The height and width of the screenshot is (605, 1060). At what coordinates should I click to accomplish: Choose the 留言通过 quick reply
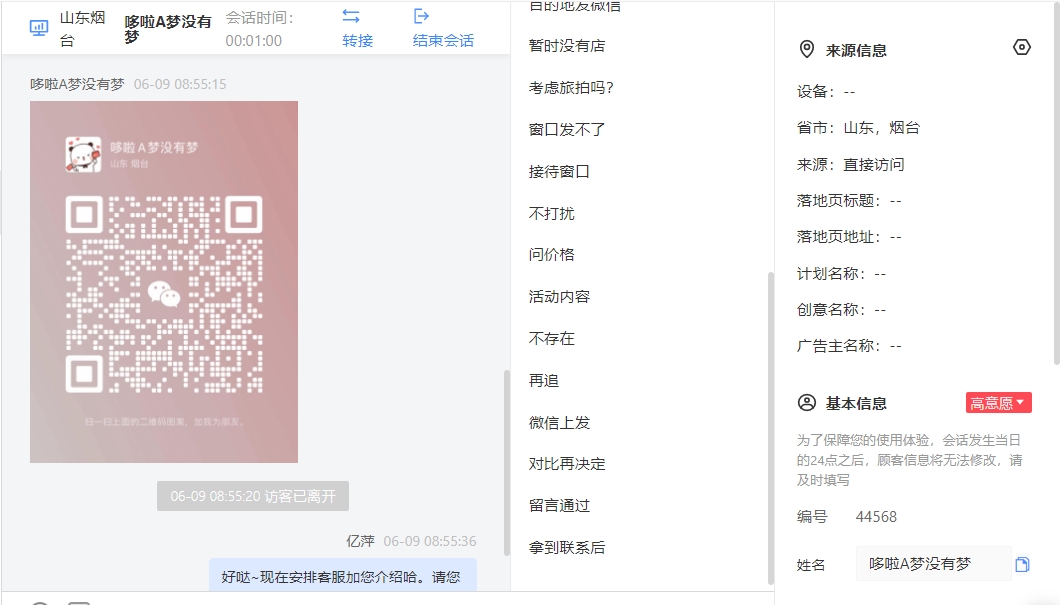559,506
